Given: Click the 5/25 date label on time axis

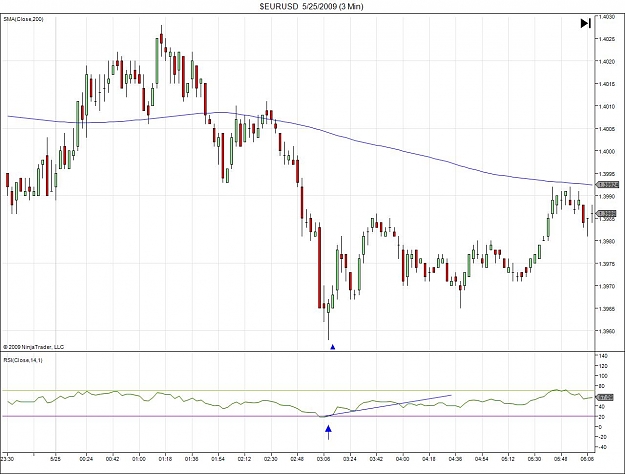Looking at the screenshot, I should [55, 459].
